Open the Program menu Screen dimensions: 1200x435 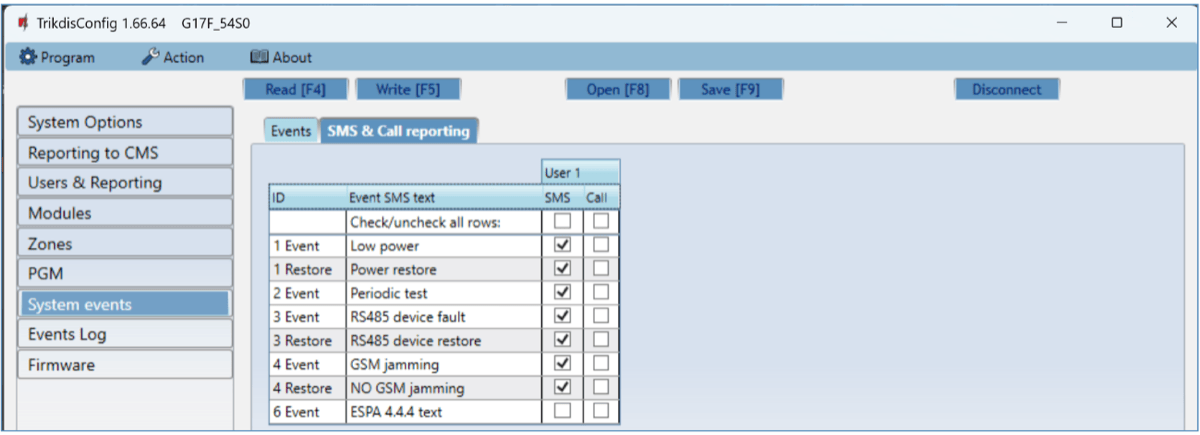tap(58, 57)
